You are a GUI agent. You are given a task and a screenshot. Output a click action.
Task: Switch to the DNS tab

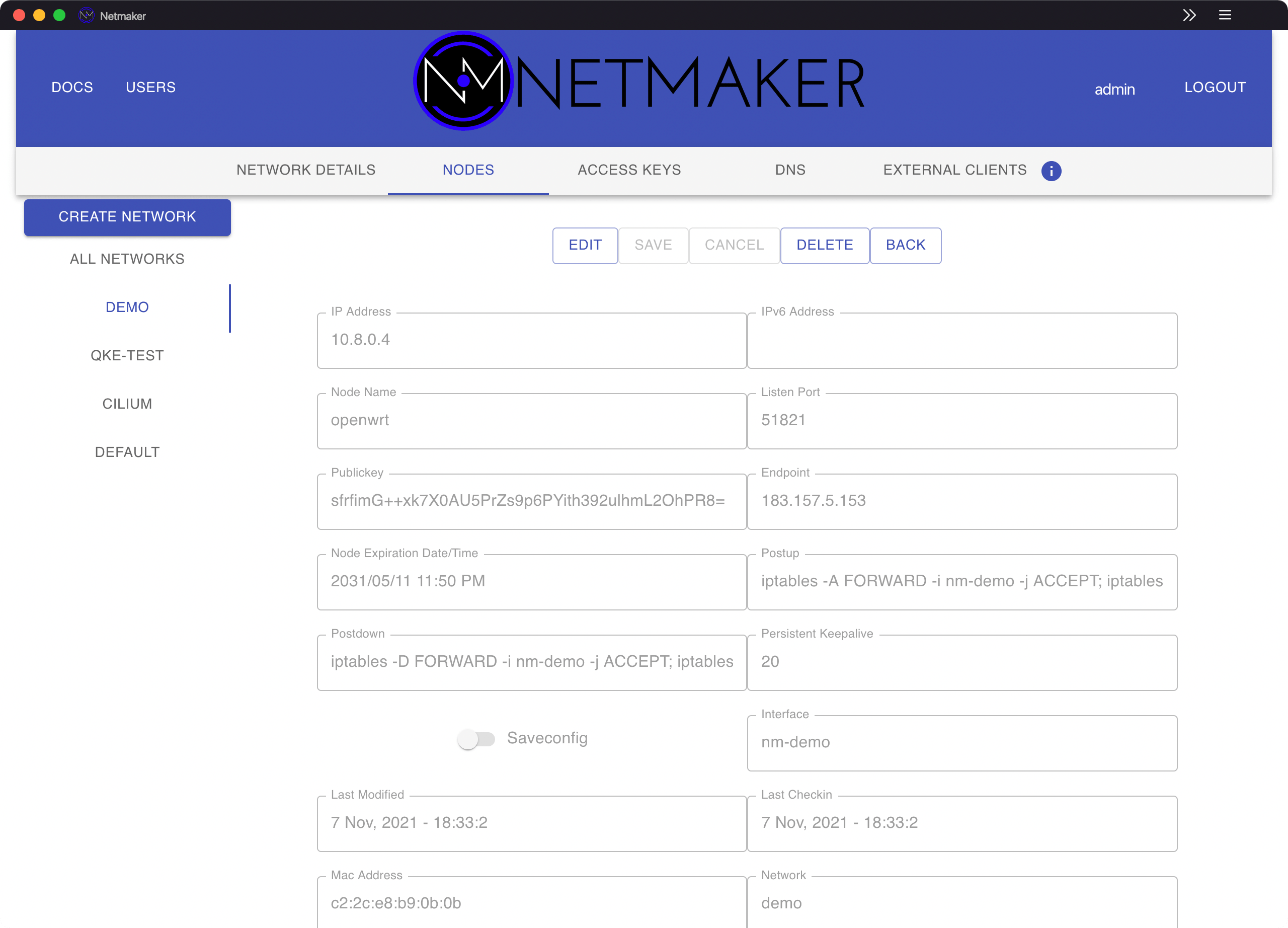click(790, 169)
